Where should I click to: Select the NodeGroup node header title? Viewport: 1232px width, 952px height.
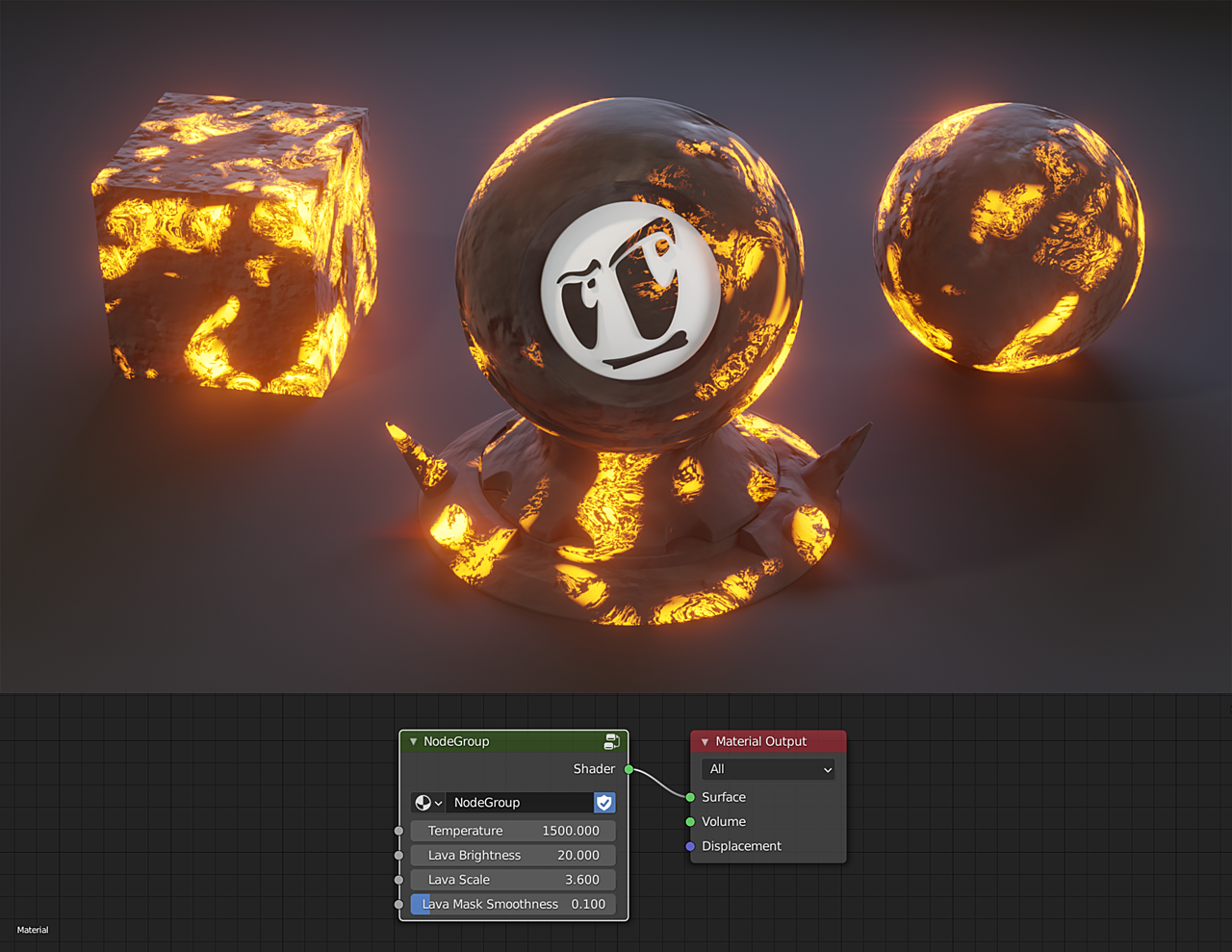tap(456, 741)
